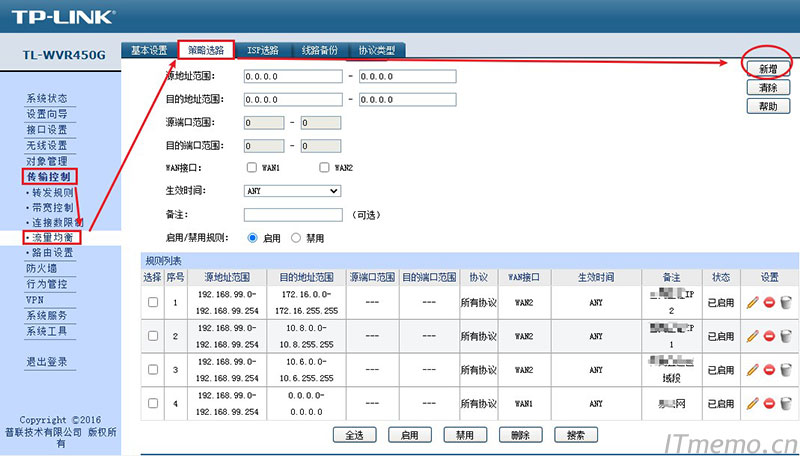The width and height of the screenshot is (800, 456).
Task: Disable rule 4 using red stop icon
Action: pyautogui.click(x=769, y=403)
